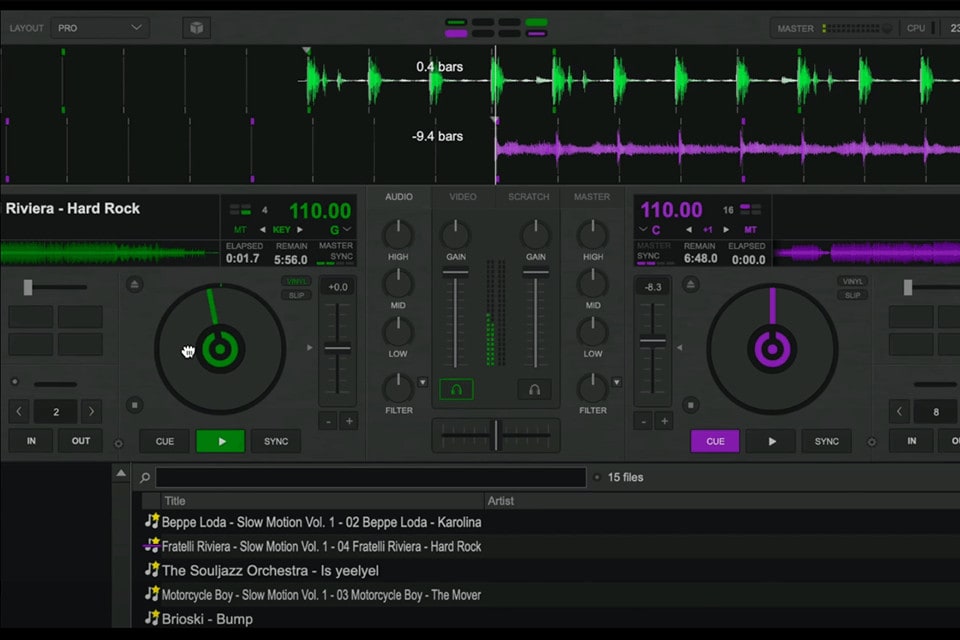The width and height of the screenshot is (960, 640).
Task: Click SYNC on the left deck
Action: click(276, 441)
